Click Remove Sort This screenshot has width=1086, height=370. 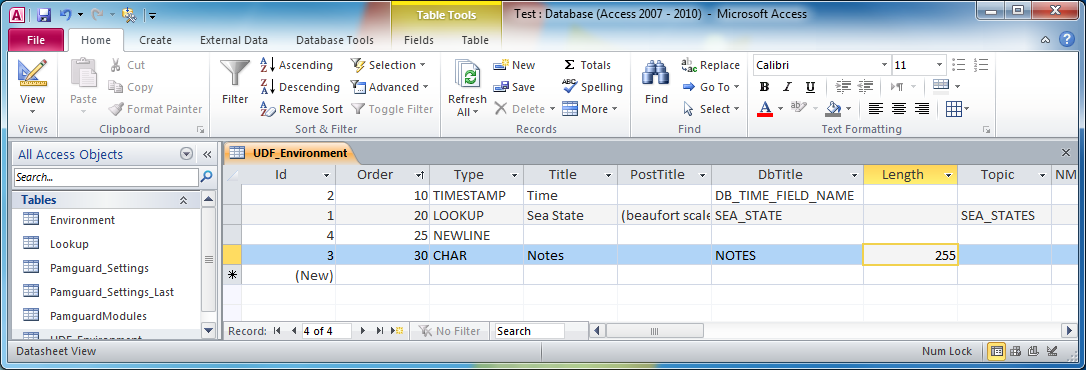pos(301,109)
